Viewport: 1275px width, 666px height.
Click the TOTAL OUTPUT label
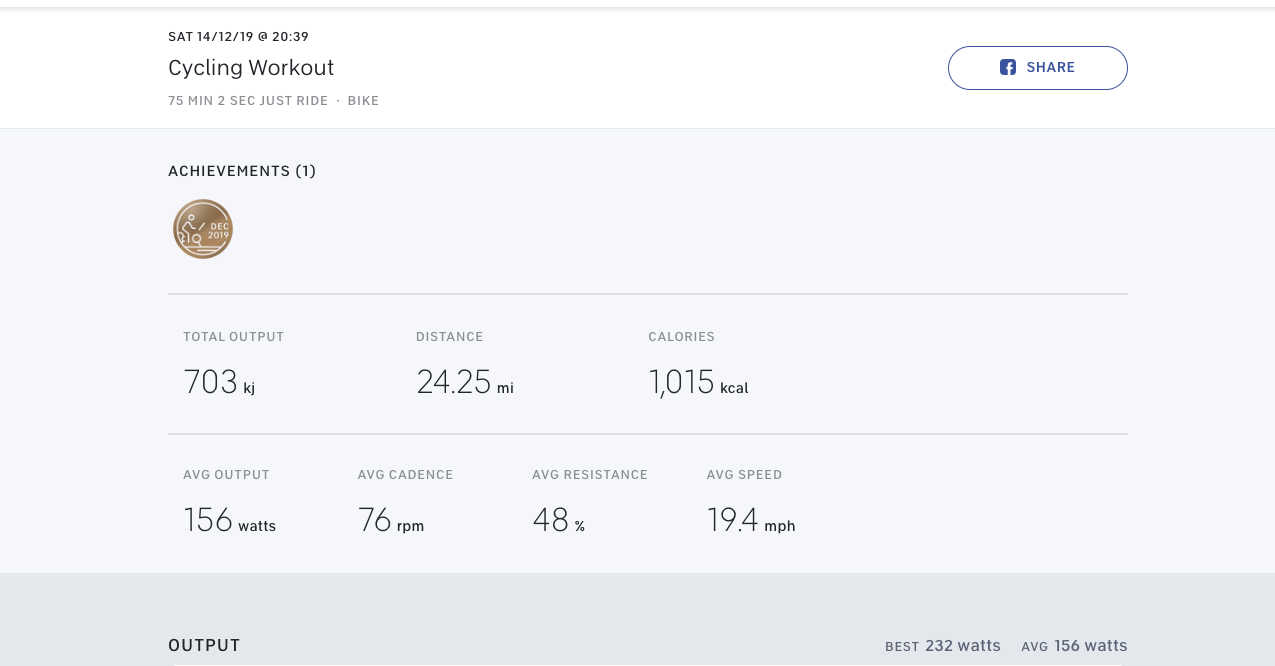[234, 337]
